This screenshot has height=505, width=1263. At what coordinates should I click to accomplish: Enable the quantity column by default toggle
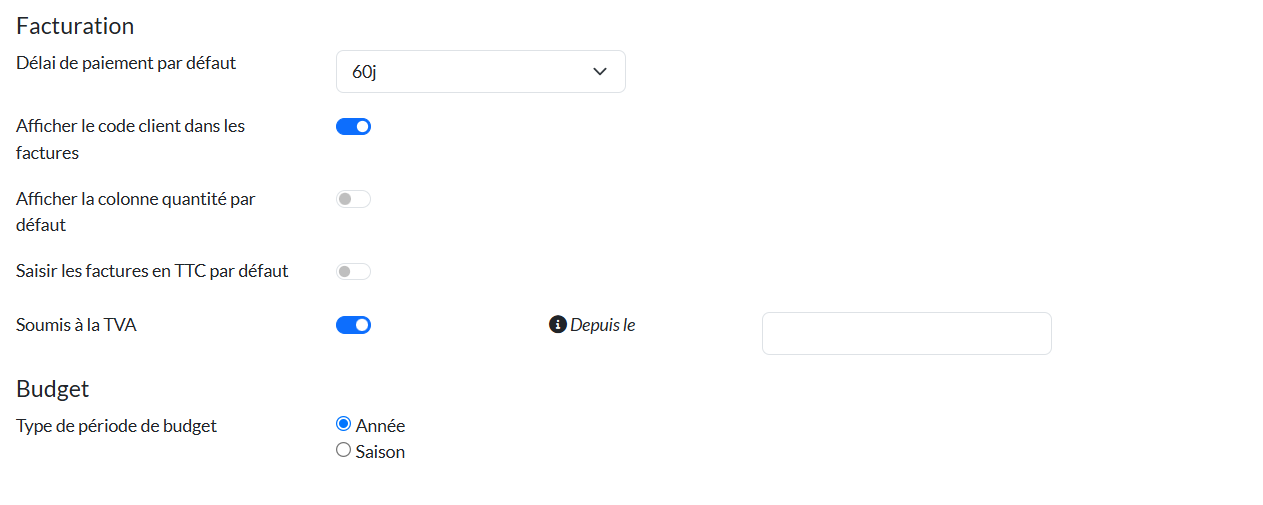pyautogui.click(x=353, y=199)
